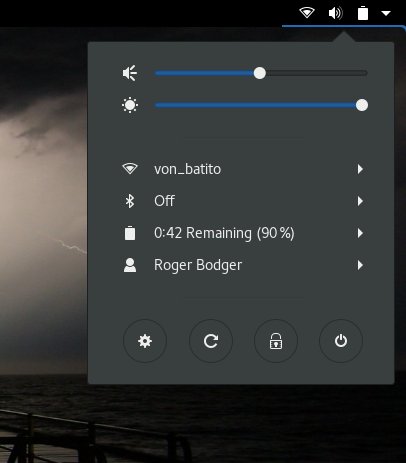
Task: Click the brightness sun icon
Action: coord(130,105)
